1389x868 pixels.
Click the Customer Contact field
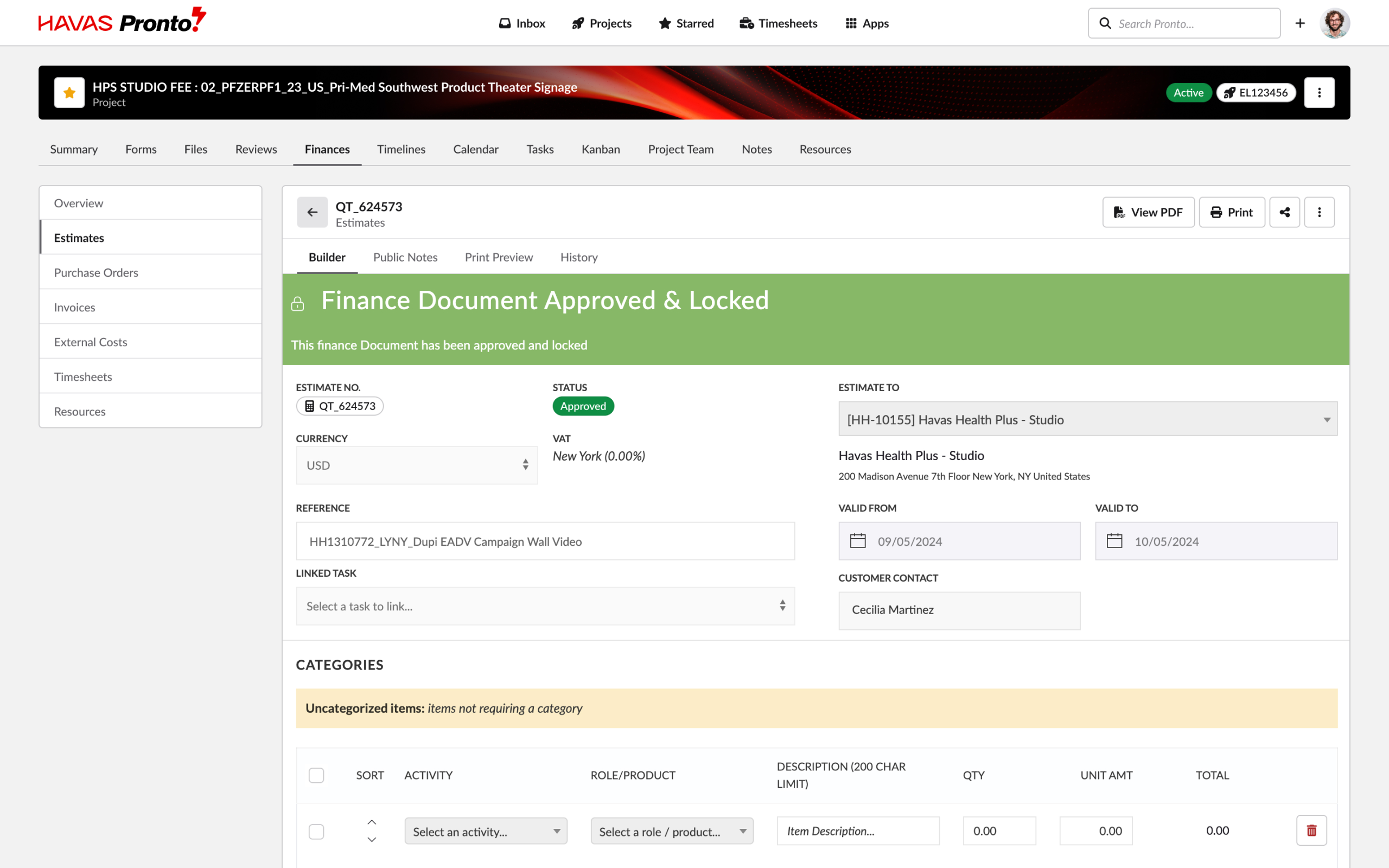tap(959, 610)
